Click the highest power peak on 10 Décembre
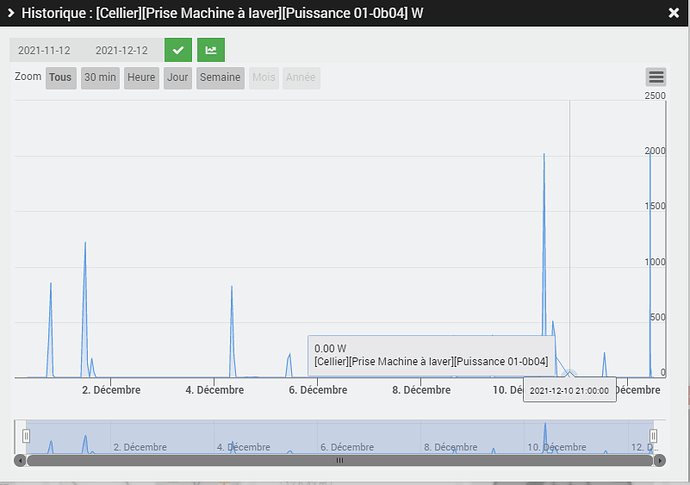The image size is (690, 485). (x=544, y=154)
